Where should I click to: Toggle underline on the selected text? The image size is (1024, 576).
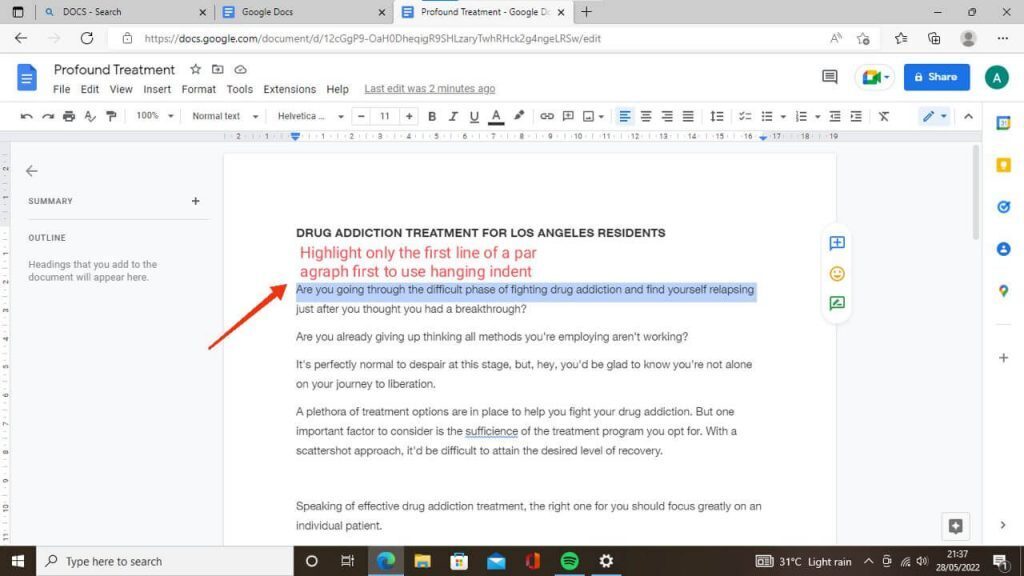472,116
